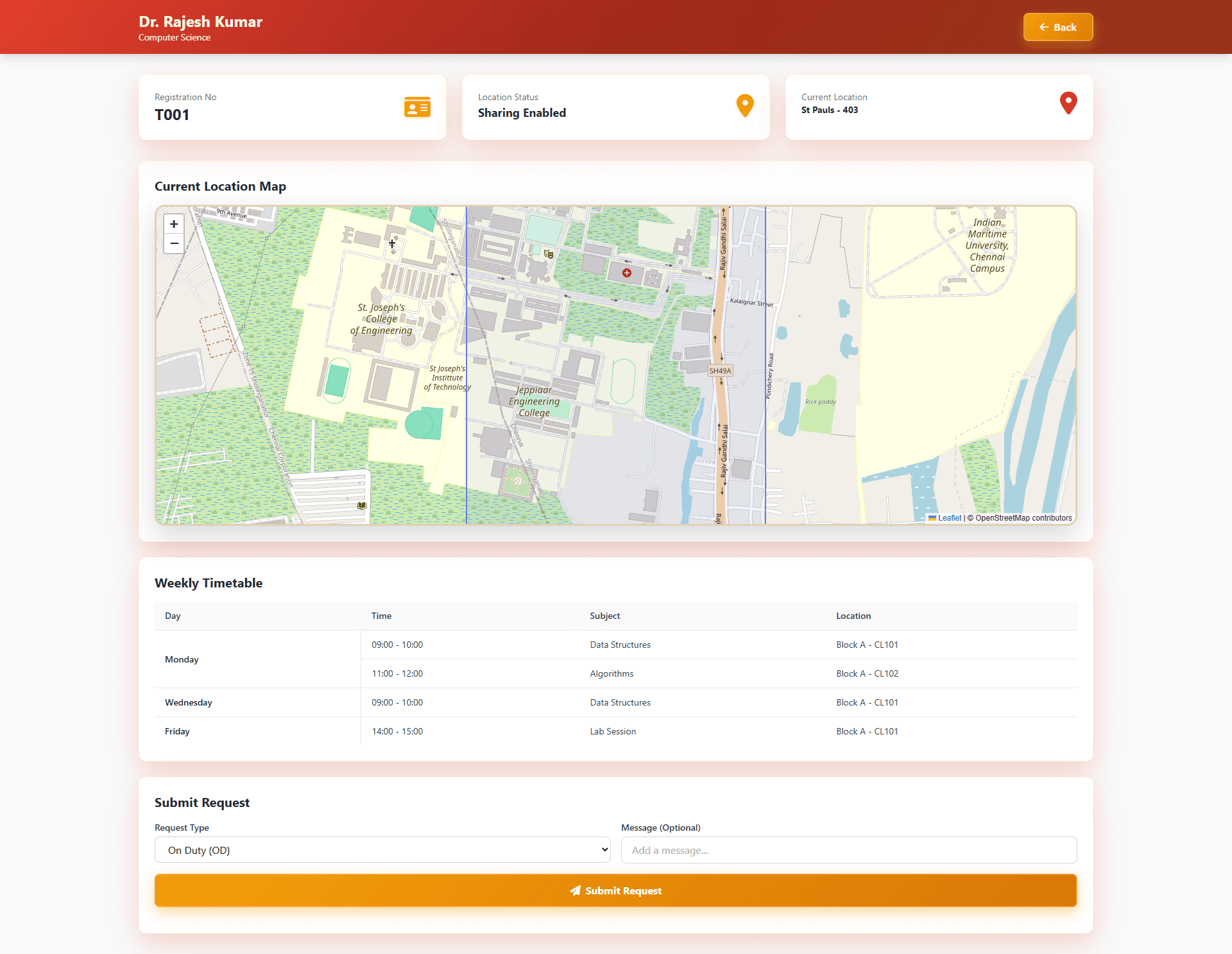The width and height of the screenshot is (1232, 954).
Task: Click St. Joseph's College of Engineering label
Action: [381, 319]
